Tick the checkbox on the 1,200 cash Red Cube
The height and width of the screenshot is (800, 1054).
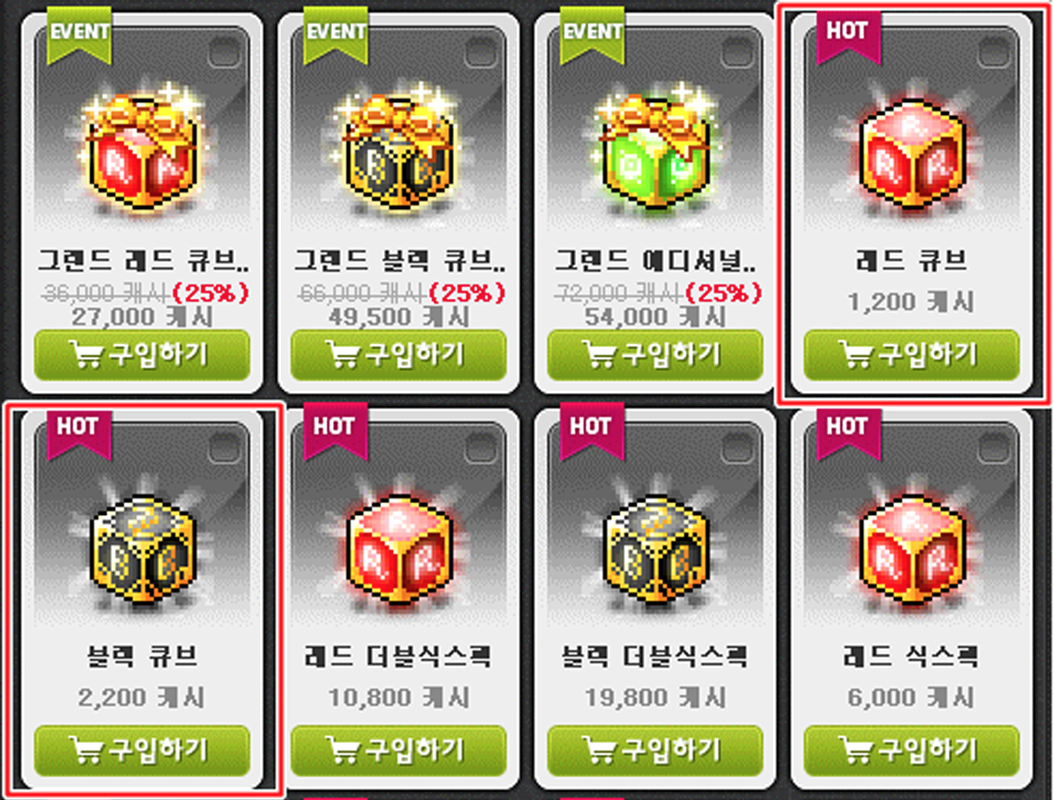(x=994, y=52)
